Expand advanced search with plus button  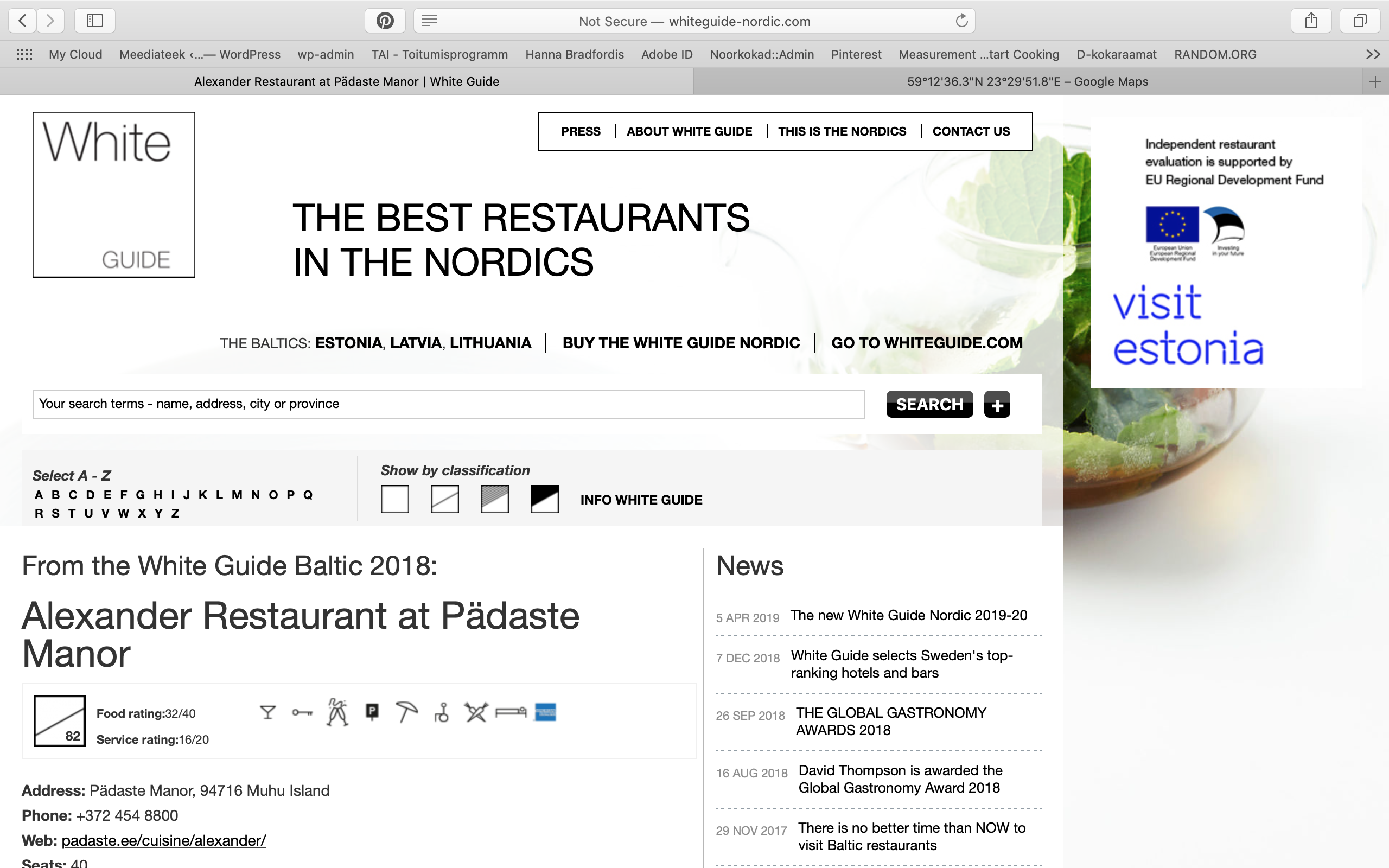[997, 405]
